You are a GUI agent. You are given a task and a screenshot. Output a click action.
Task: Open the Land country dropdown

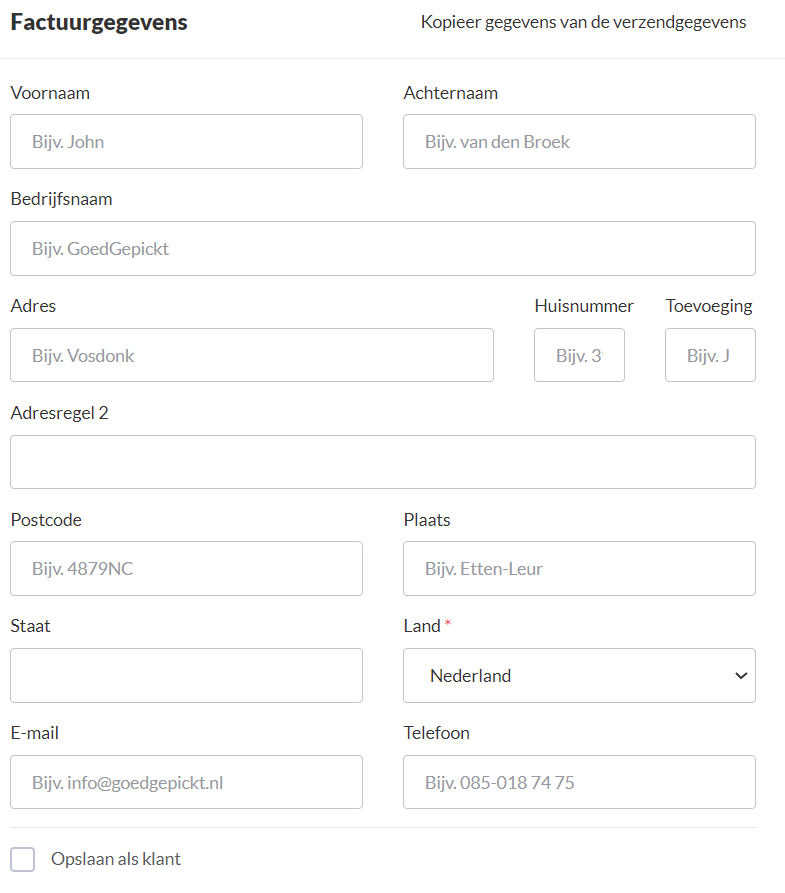point(579,675)
